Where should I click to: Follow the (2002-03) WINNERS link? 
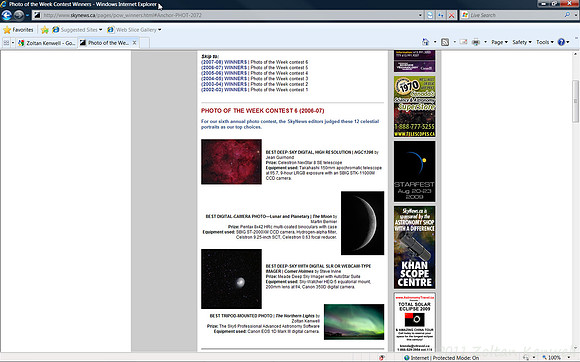click(x=224, y=90)
